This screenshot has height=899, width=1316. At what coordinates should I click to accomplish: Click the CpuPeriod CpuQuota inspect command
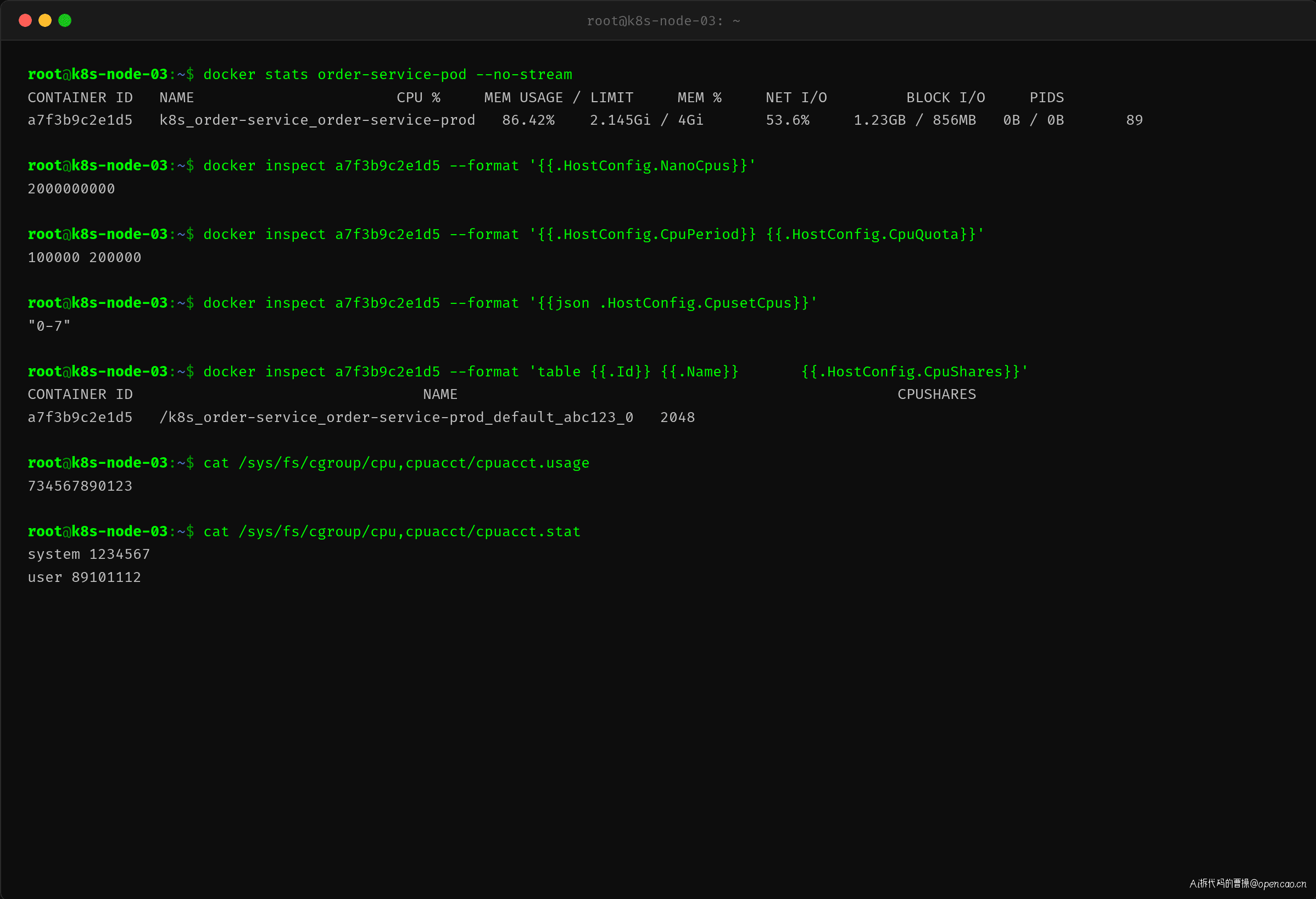(x=593, y=234)
